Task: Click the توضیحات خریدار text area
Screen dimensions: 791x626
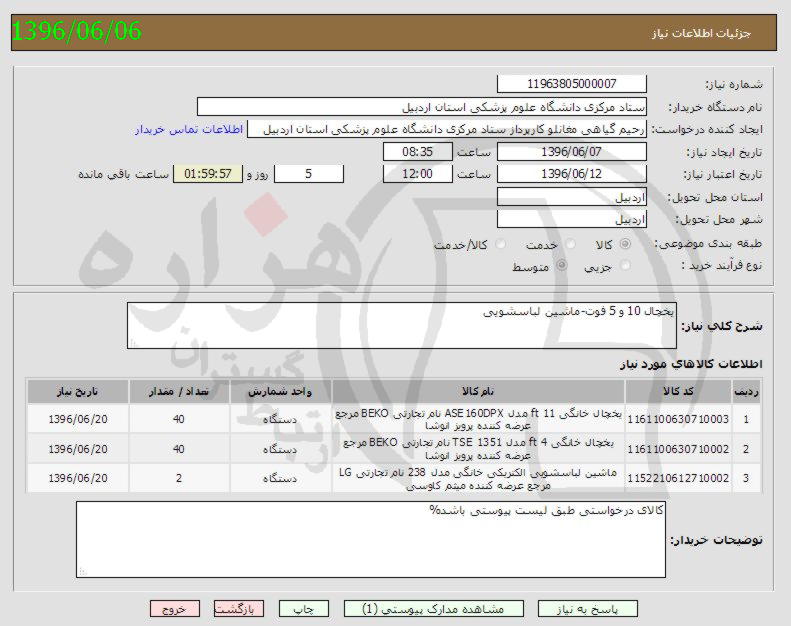Action: pyautogui.click(x=371, y=540)
